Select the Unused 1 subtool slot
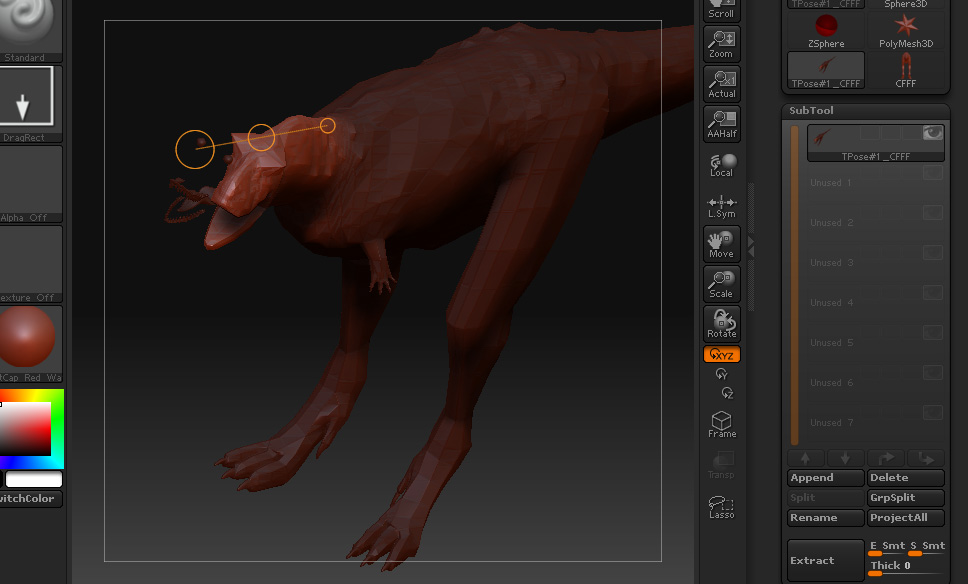This screenshot has height=584, width=968. [x=875, y=183]
